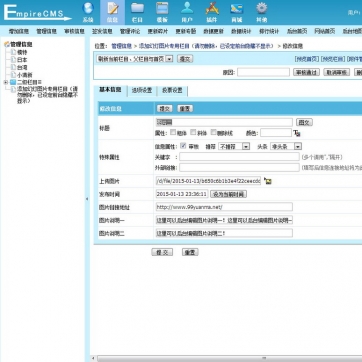Open the 后台首页 submenu item

pos(297,31)
